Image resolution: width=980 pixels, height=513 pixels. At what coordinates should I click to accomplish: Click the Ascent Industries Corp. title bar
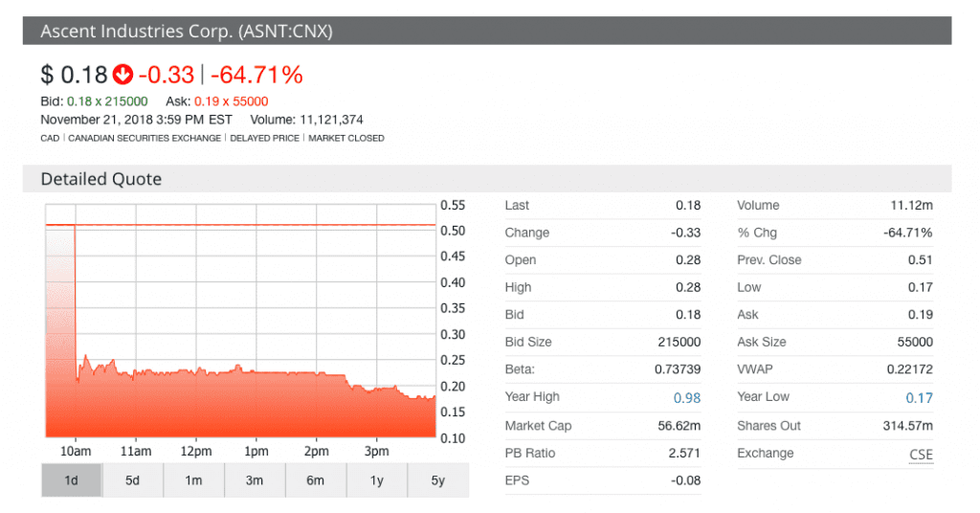tap(187, 31)
